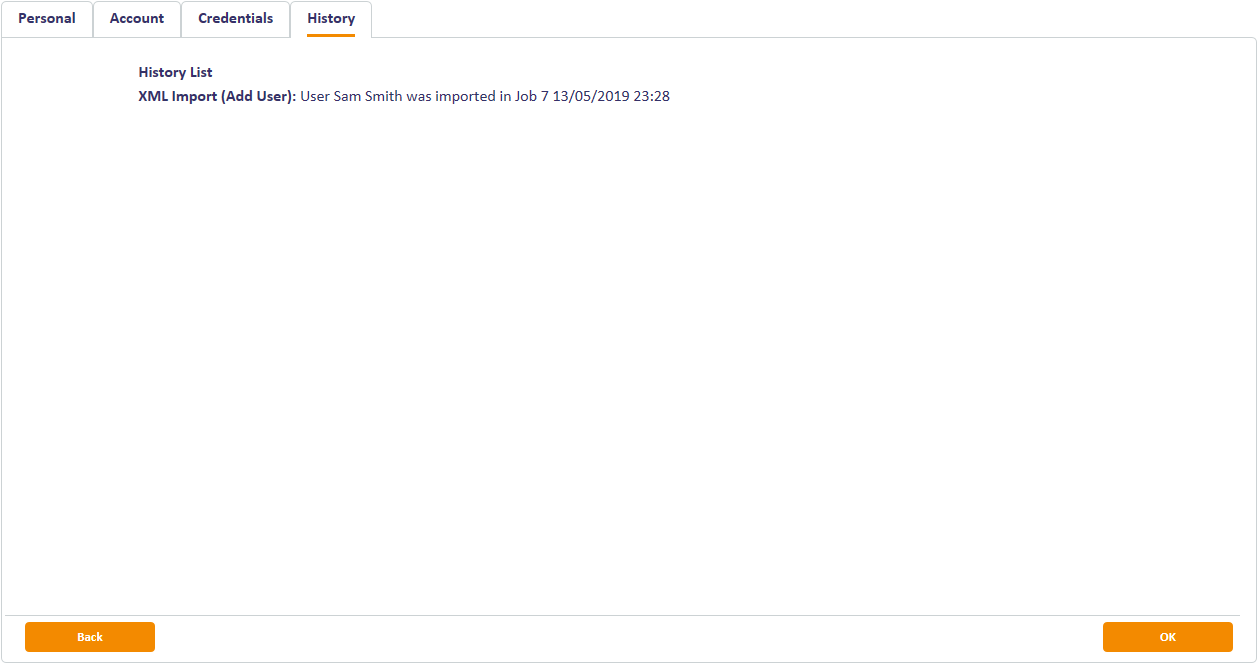
Task: Switch to the Personal tab
Action: (x=47, y=19)
